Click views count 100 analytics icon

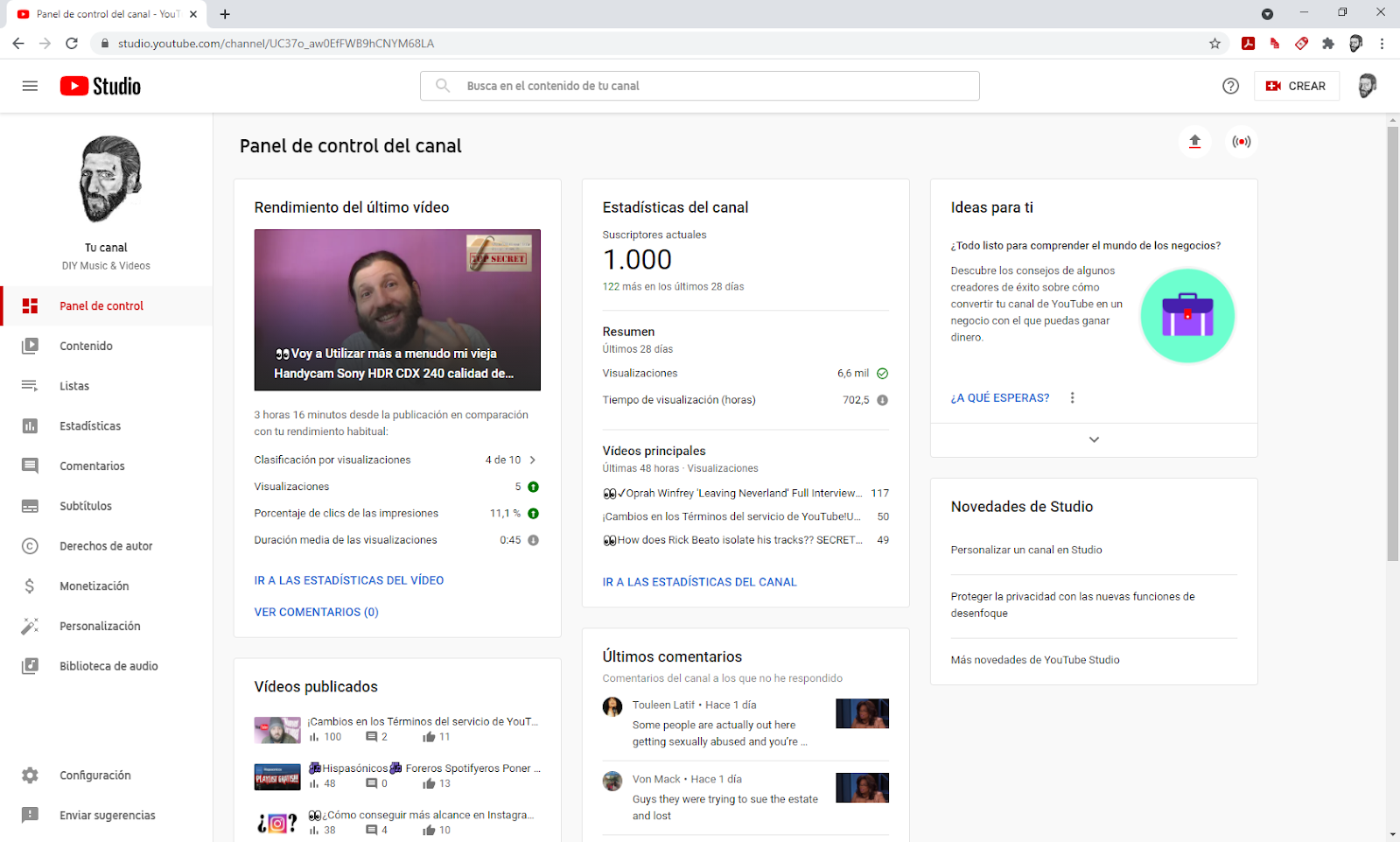tap(314, 737)
